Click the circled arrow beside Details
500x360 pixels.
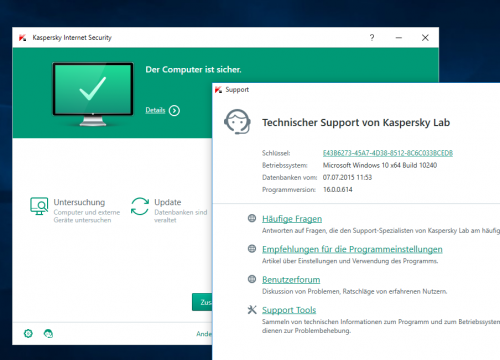coord(174,110)
